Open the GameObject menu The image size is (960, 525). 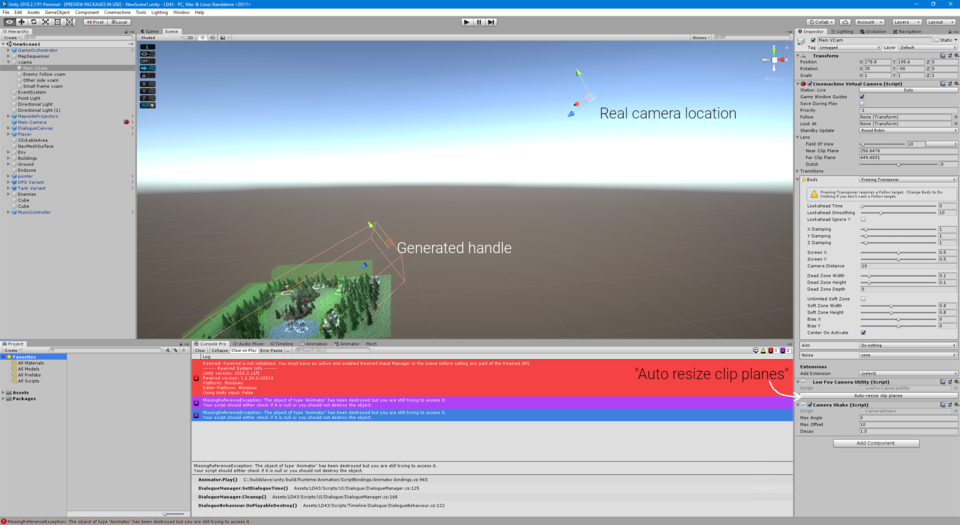tap(57, 12)
